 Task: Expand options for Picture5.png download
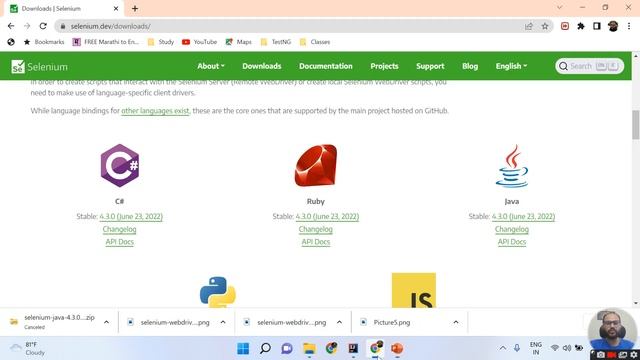[x=456, y=322]
